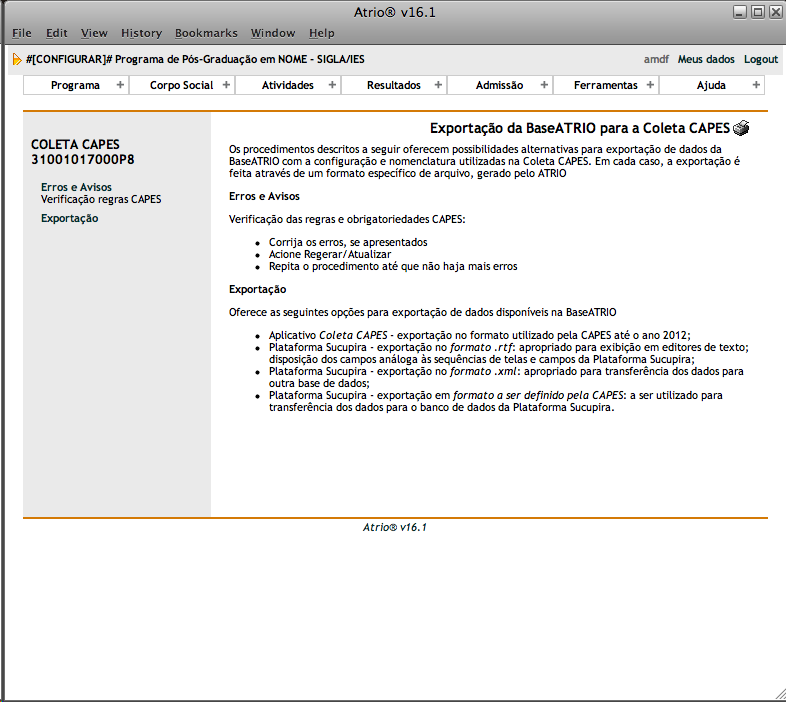The height and width of the screenshot is (702, 786).
Task: Expand the Corpo Social plus sign
Action: point(226,85)
